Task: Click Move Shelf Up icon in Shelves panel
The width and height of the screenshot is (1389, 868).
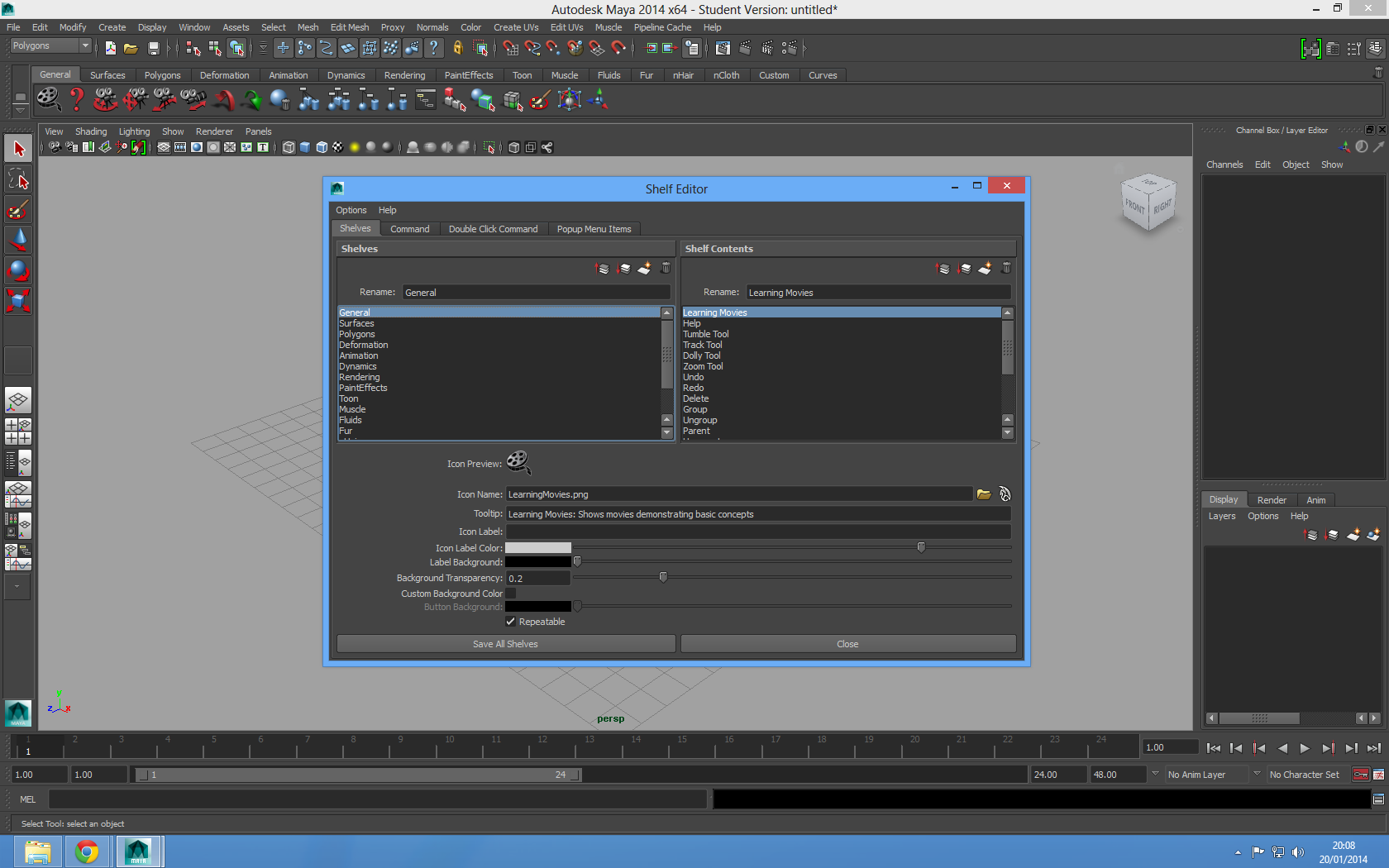Action: [x=603, y=268]
